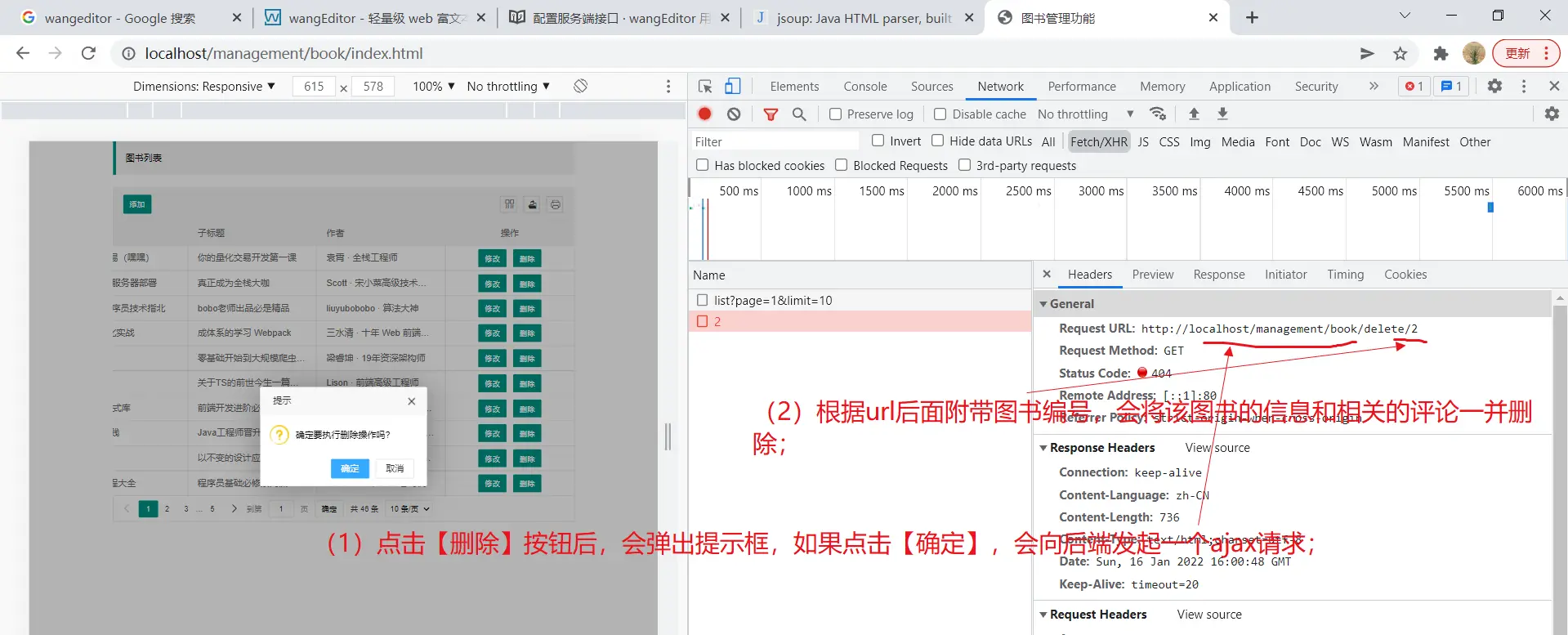This screenshot has width=1568, height=635.
Task: Collapse the Response Headers section
Action: click(1043, 448)
